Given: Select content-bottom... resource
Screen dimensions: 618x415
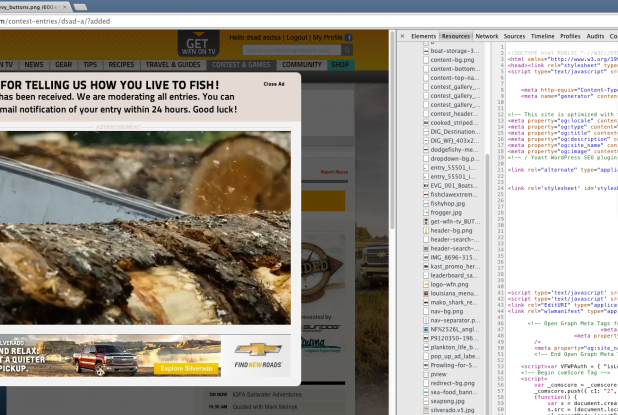Looking at the screenshot, I should [x=452, y=69].
